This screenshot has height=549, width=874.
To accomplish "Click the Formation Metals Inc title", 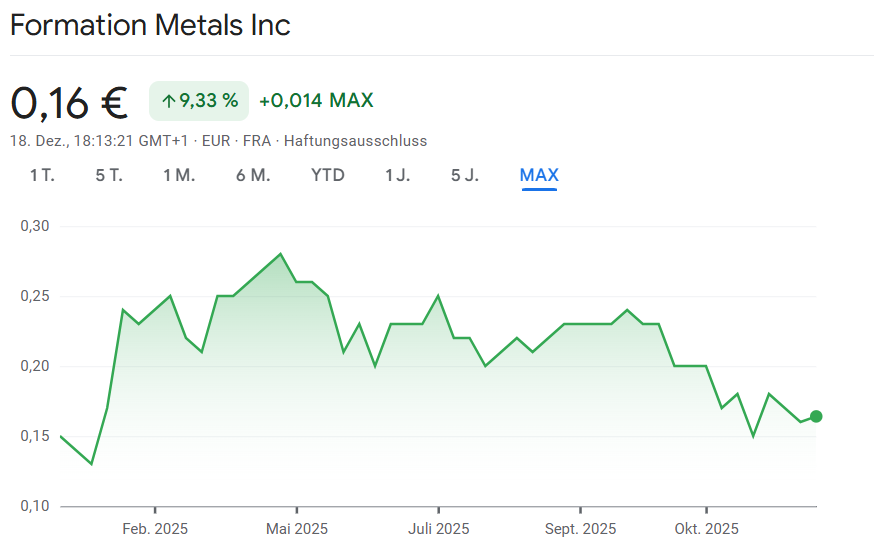I will pos(150,25).
